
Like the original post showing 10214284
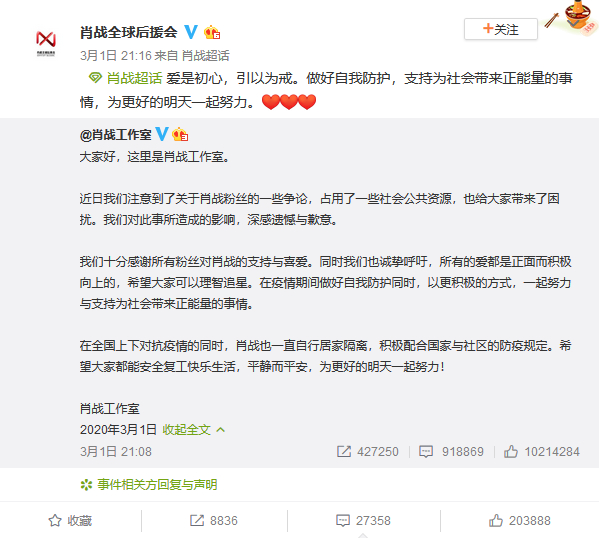[542, 452]
